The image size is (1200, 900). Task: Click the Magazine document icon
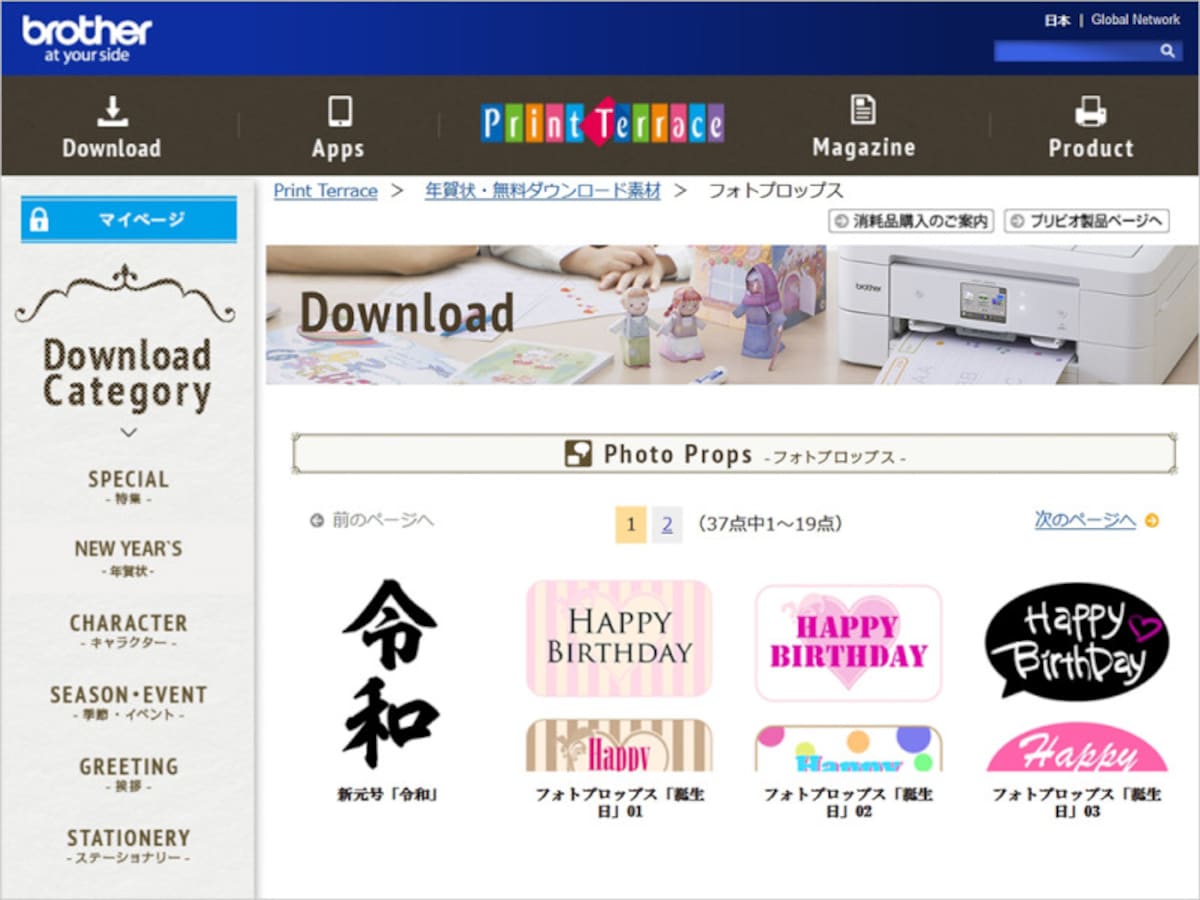pos(862,110)
